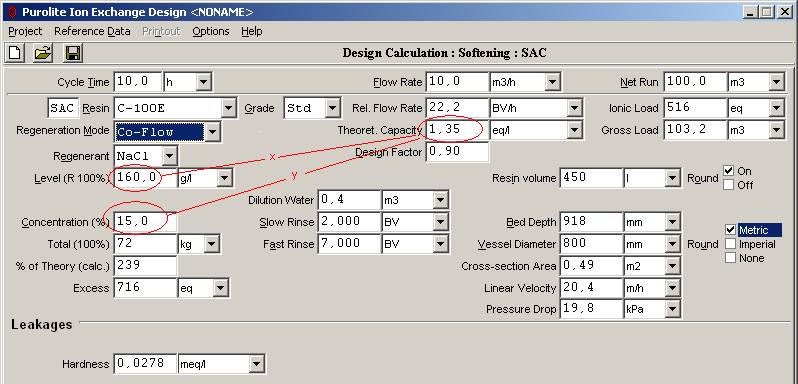The width and height of the screenshot is (798, 384).
Task: Click the Gross Load field showing 103,2
Action: 695,130
